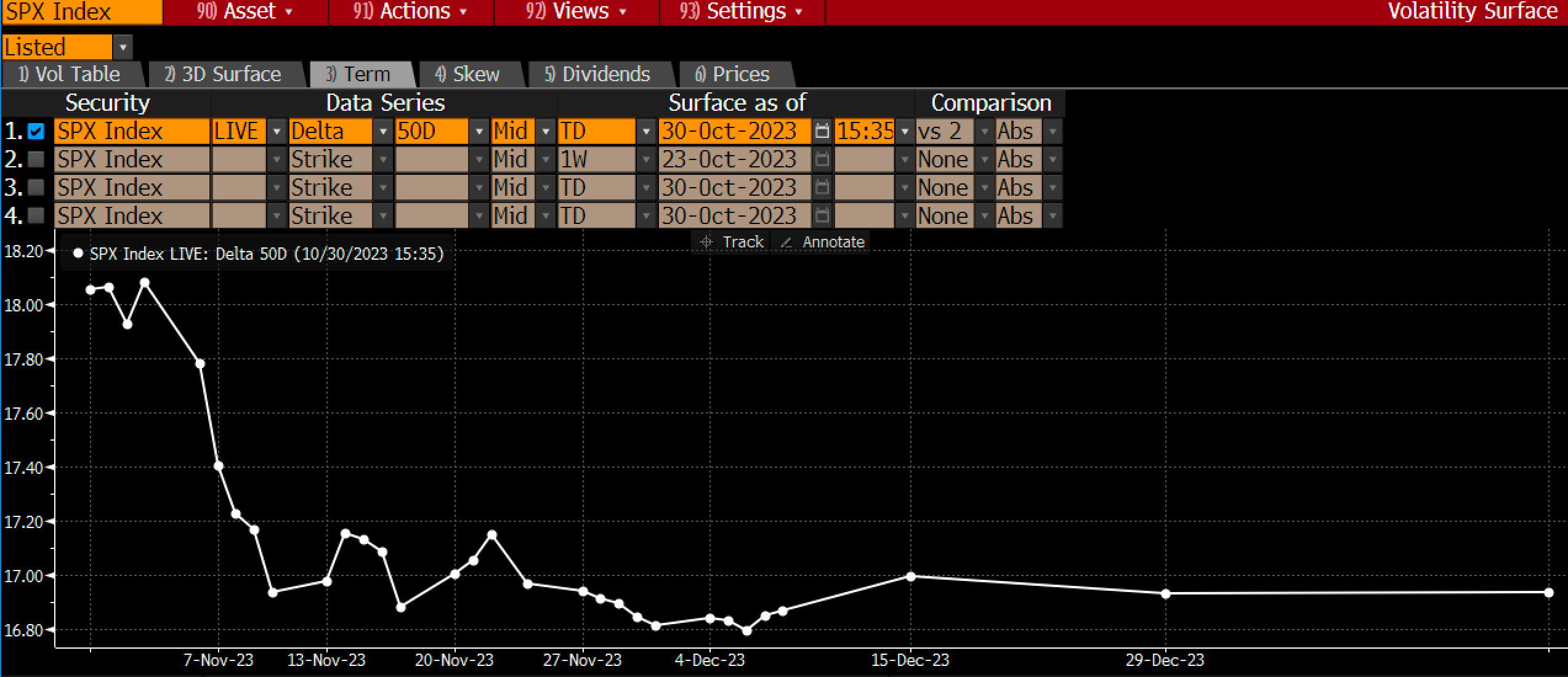The image size is (1568, 677).
Task: Click the calendar icon in row 3
Action: point(822,188)
